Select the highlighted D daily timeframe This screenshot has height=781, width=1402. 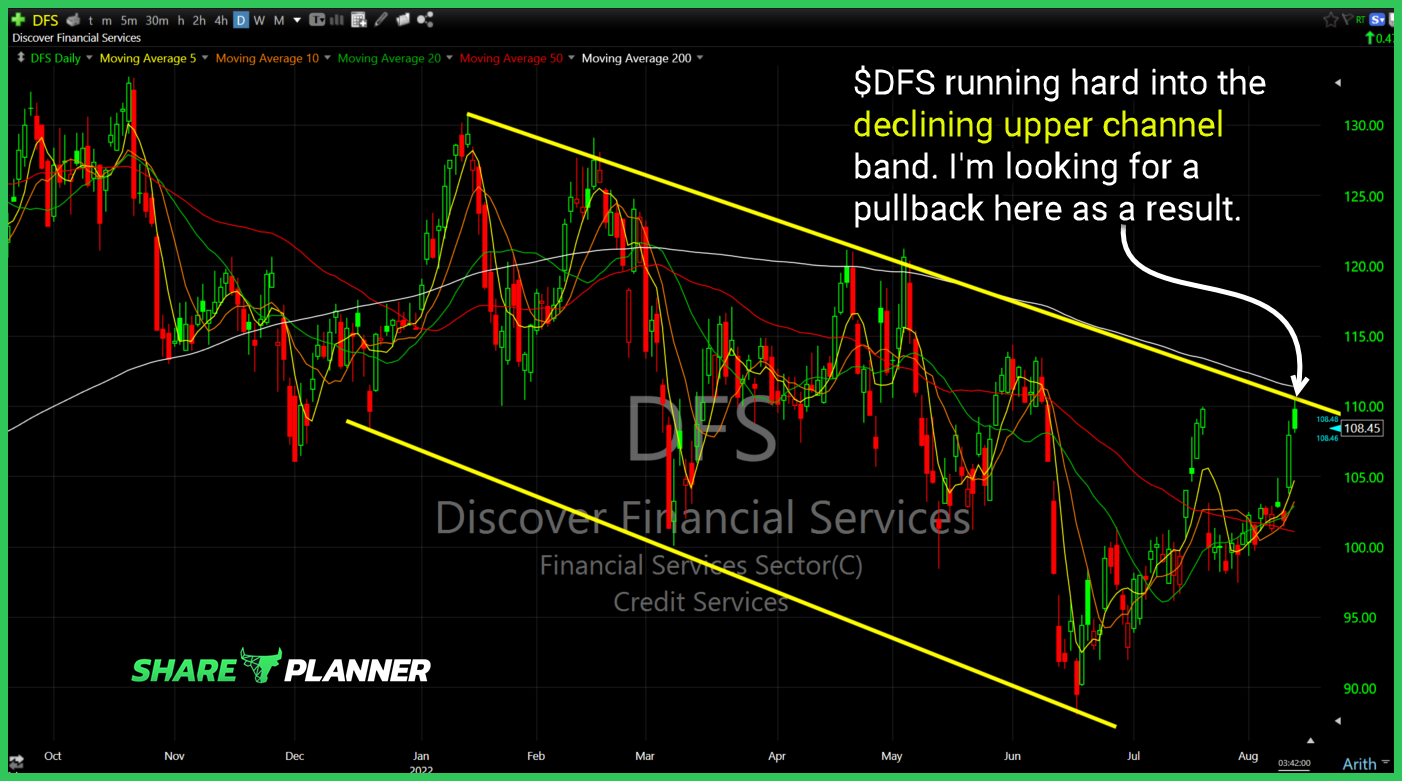[x=241, y=20]
